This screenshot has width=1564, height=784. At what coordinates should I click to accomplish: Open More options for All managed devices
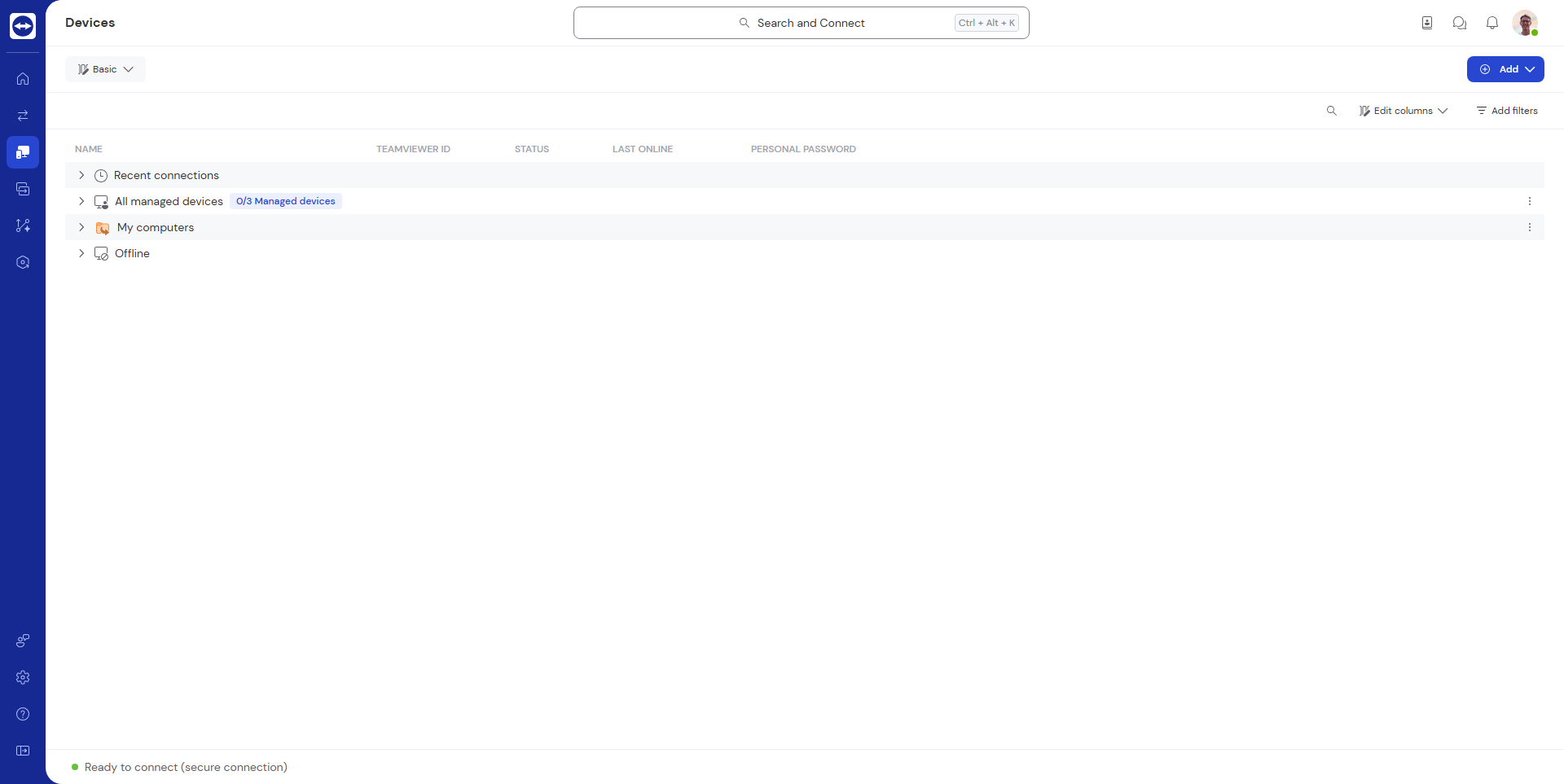point(1529,201)
